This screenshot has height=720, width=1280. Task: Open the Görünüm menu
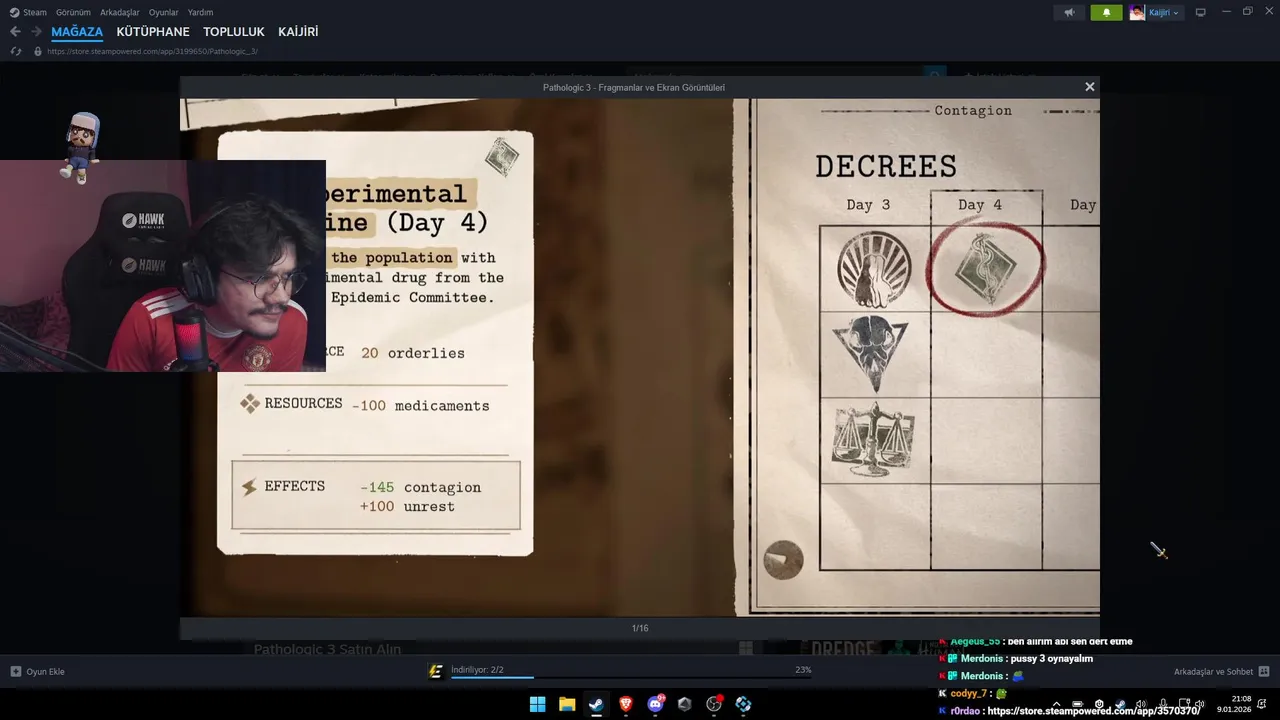tap(73, 12)
